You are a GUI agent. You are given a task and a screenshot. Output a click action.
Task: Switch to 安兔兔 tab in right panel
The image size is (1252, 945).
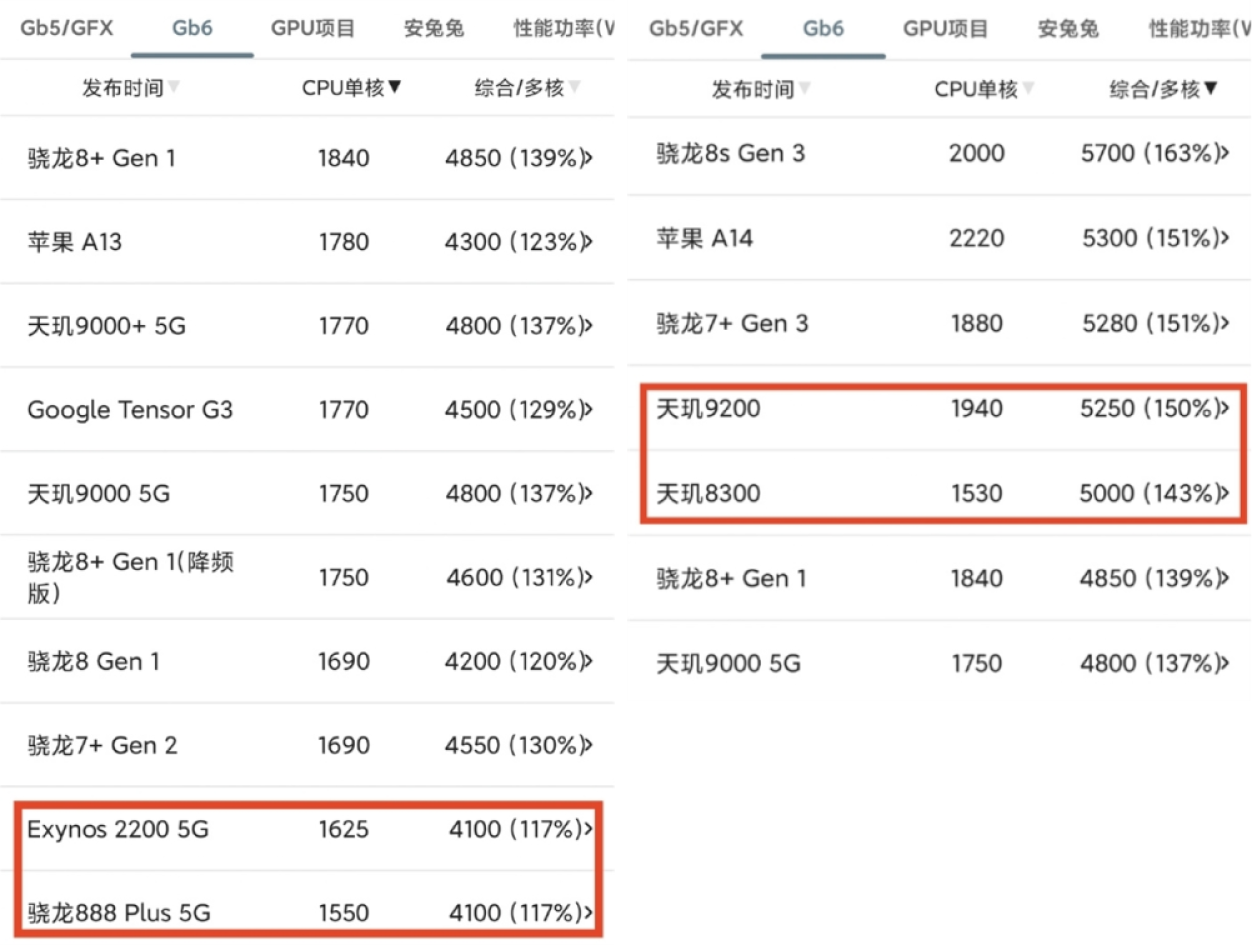[1068, 28]
